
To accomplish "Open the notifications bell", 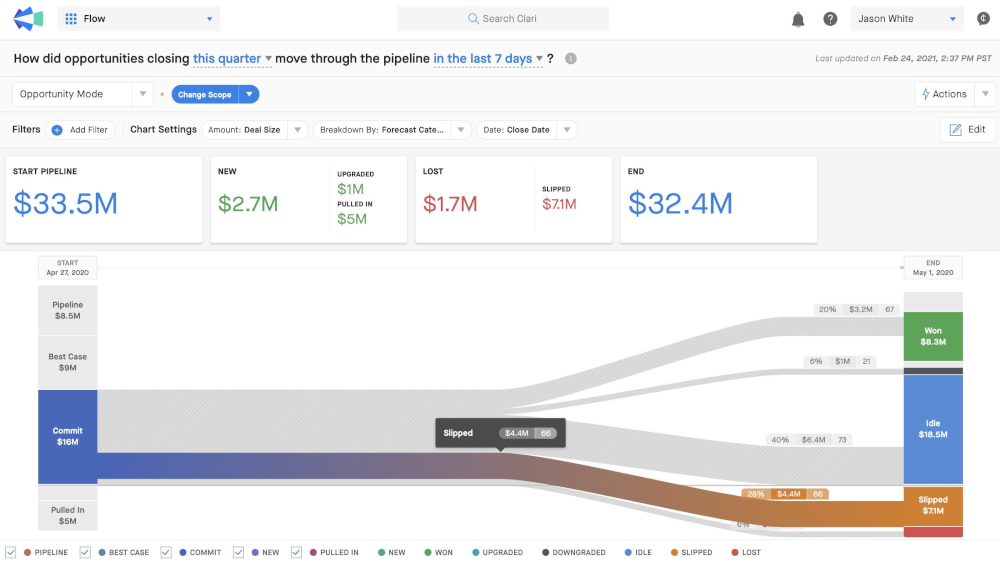I will click(x=798, y=19).
